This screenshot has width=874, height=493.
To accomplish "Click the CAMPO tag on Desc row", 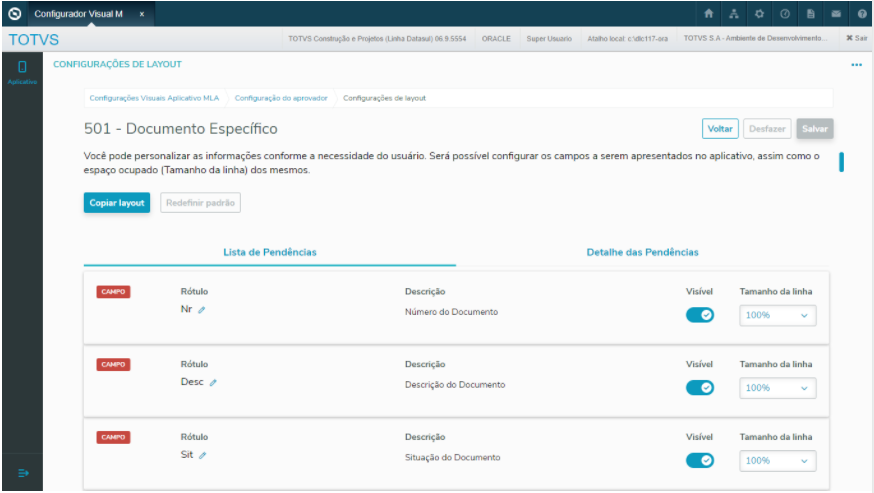I will point(113,365).
